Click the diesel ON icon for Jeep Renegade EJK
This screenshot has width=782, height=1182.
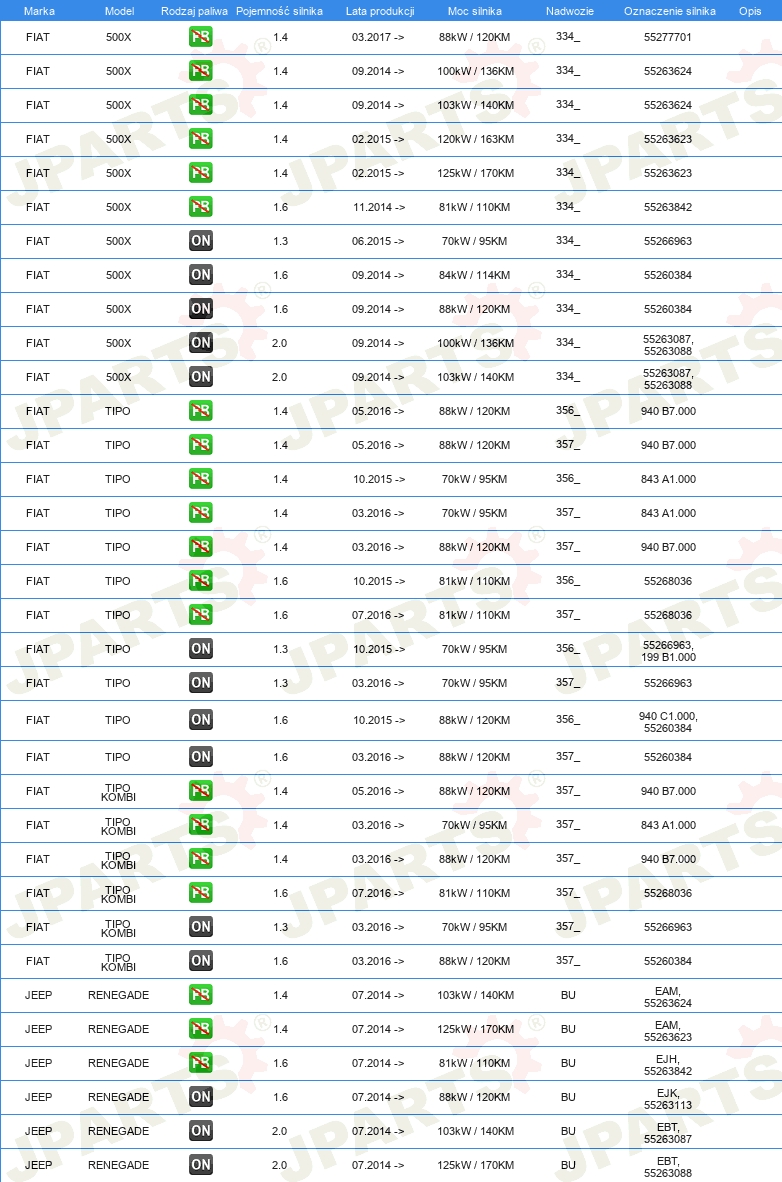pos(201,1096)
